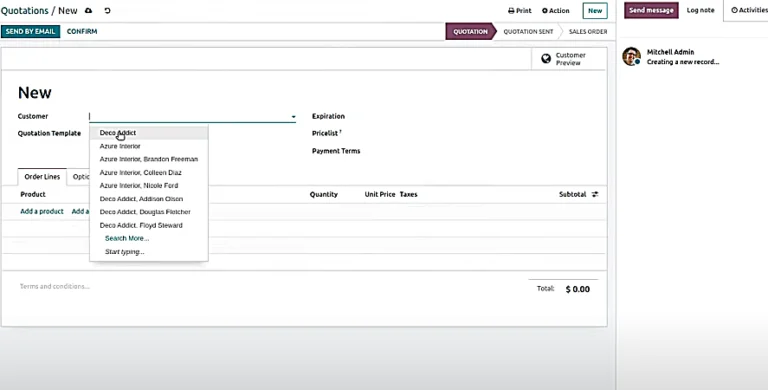Click the Quantity column header

pos(324,195)
